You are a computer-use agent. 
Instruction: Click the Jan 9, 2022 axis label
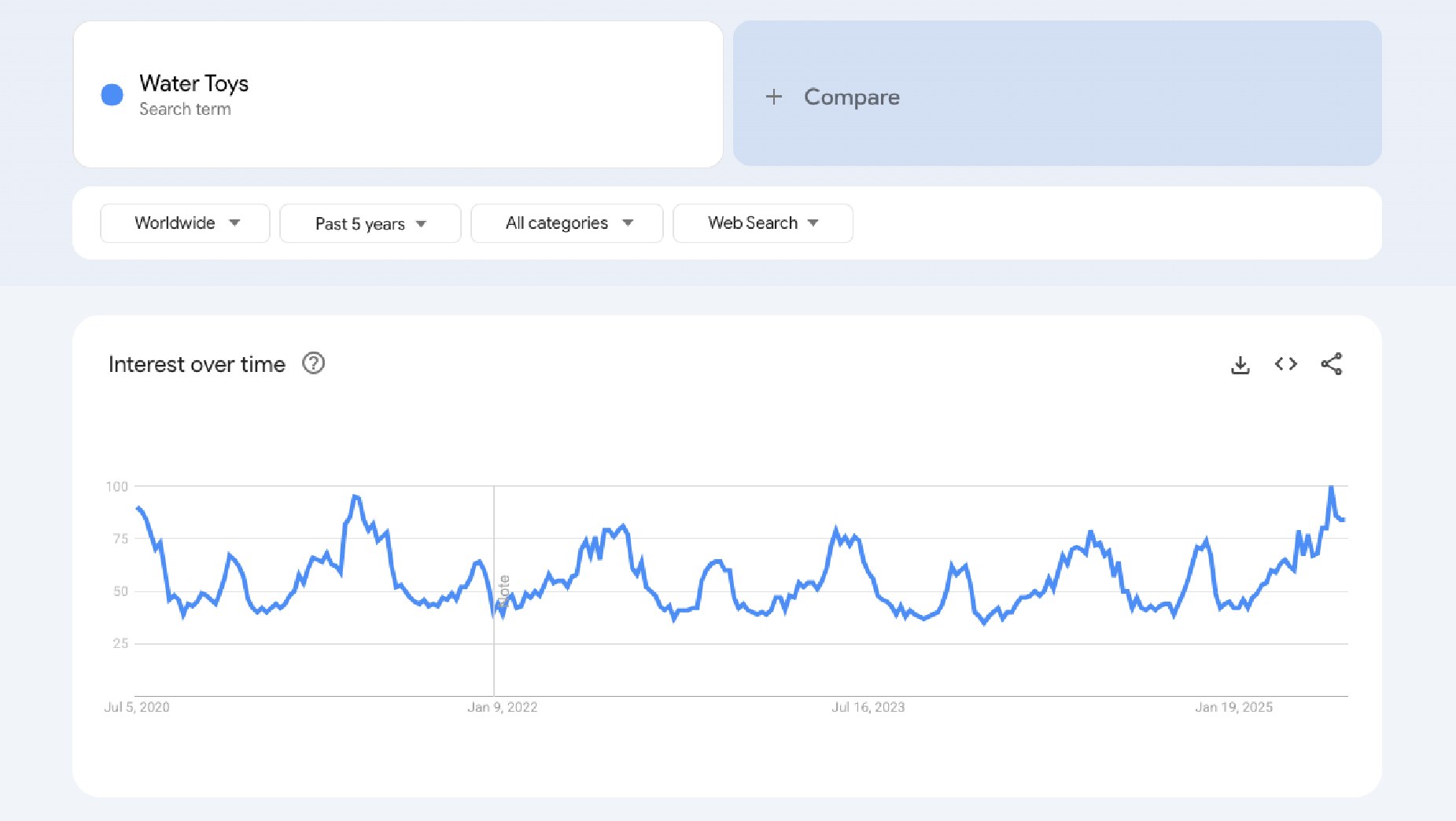pos(503,707)
